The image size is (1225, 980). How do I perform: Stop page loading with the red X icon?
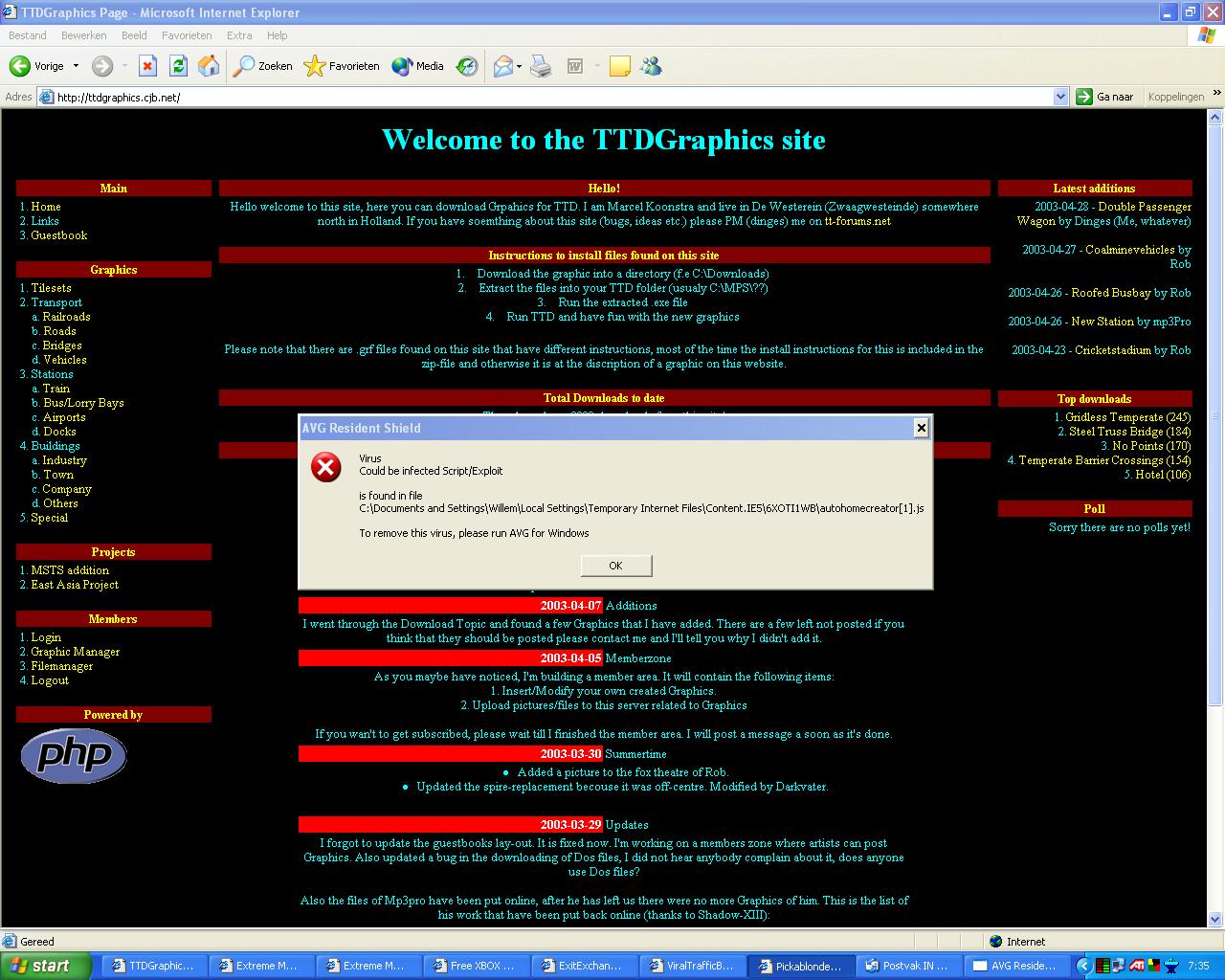point(147,66)
